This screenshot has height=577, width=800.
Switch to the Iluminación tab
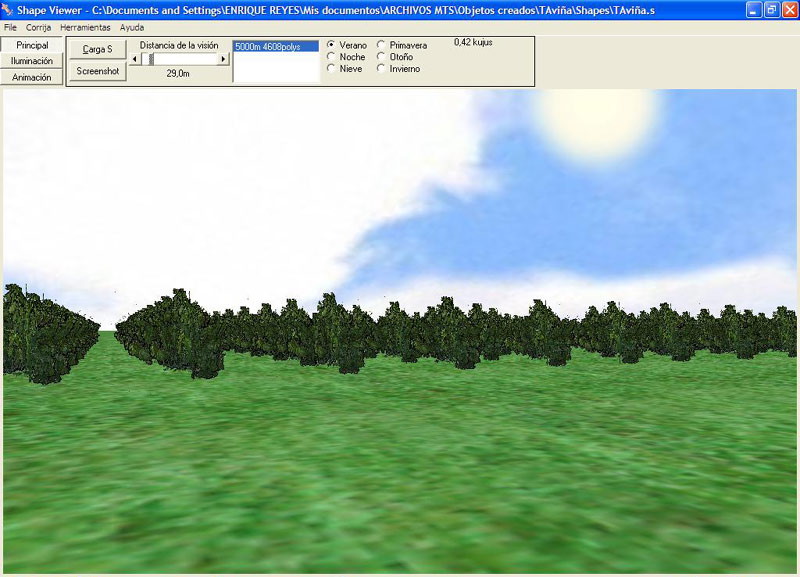(32, 61)
